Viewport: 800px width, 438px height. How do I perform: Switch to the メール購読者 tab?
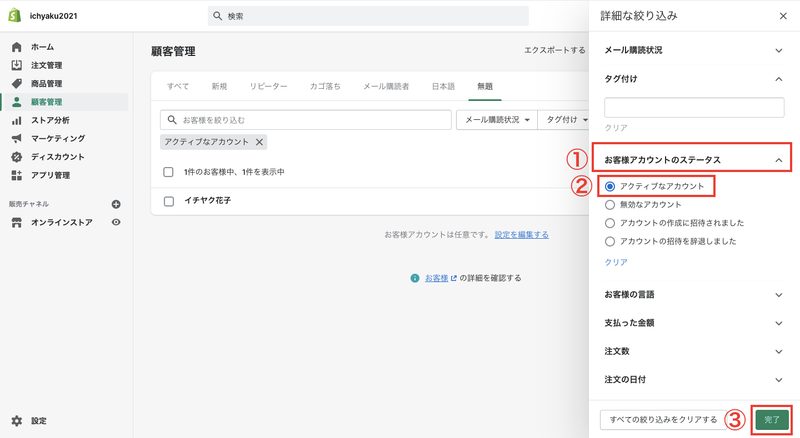(x=386, y=86)
